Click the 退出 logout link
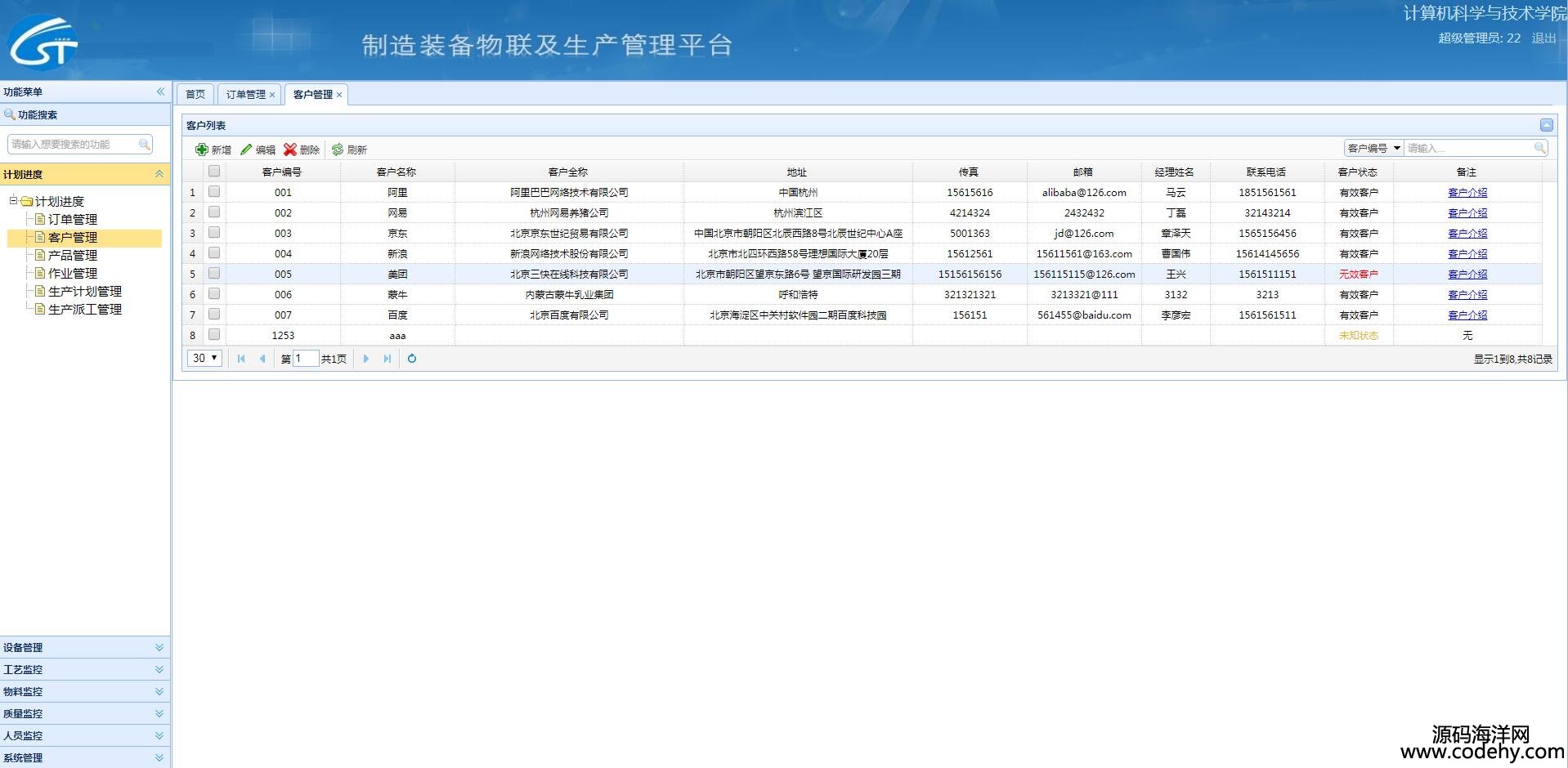Image resolution: width=1568 pixels, height=768 pixels. (1543, 38)
